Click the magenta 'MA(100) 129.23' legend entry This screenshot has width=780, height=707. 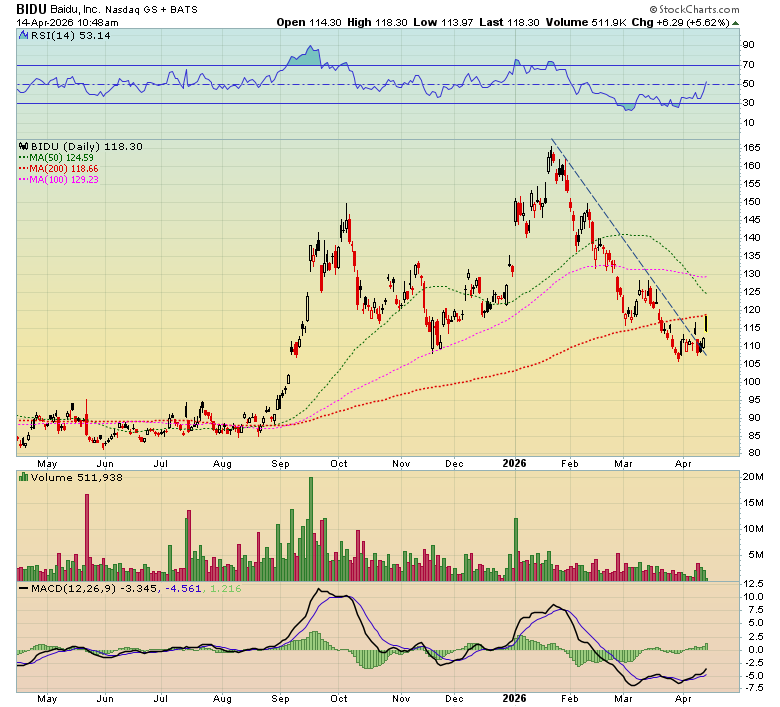59,180
